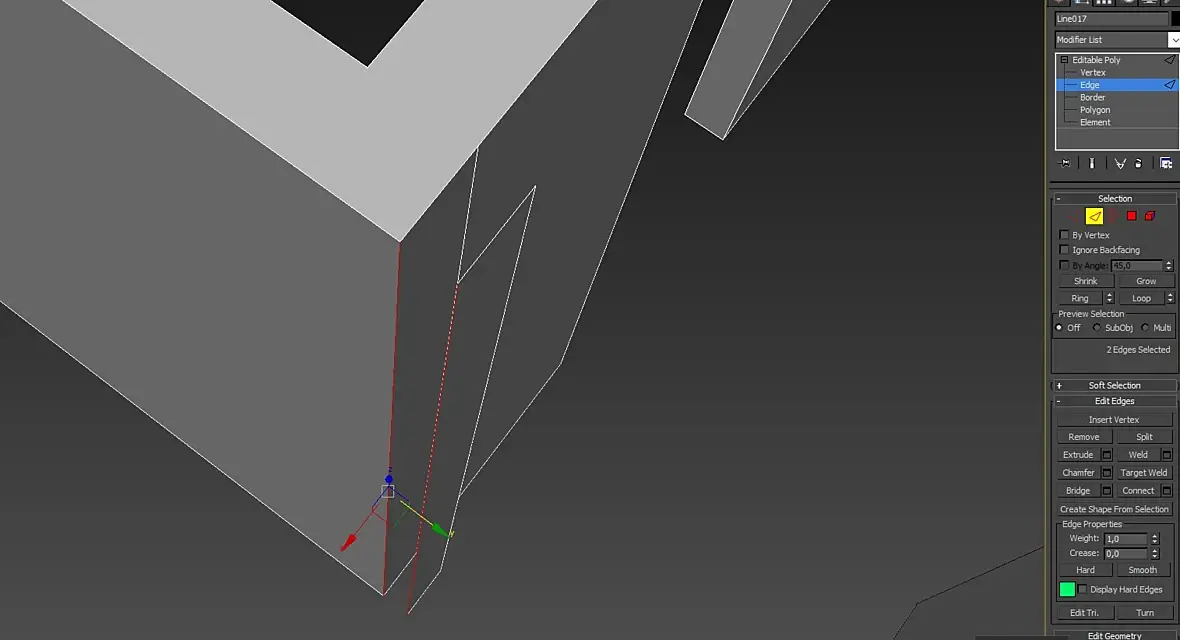Viewport: 1180px width, 640px height.
Task: Collapse the Editable Poly tree node
Action: pos(1064,59)
